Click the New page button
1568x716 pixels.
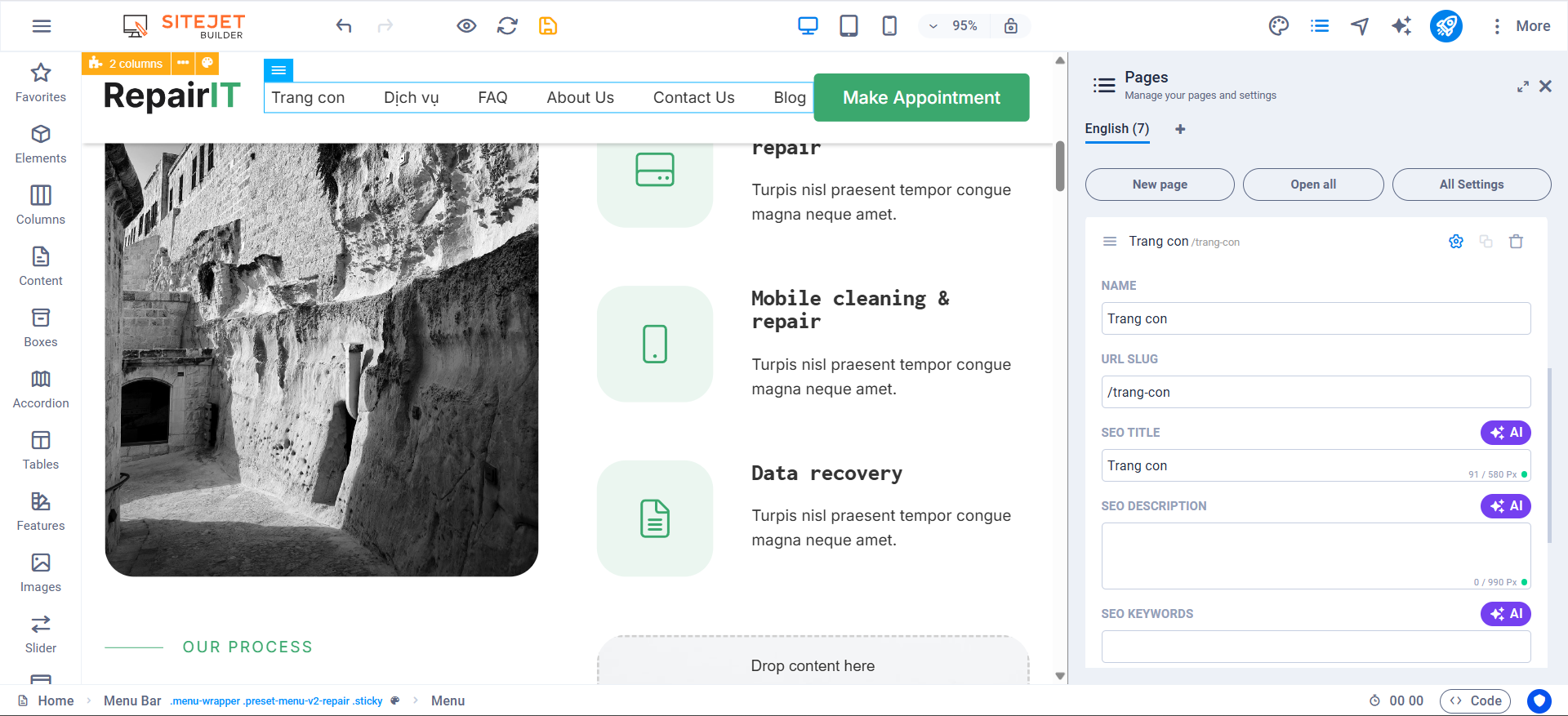coord(1159,185)
